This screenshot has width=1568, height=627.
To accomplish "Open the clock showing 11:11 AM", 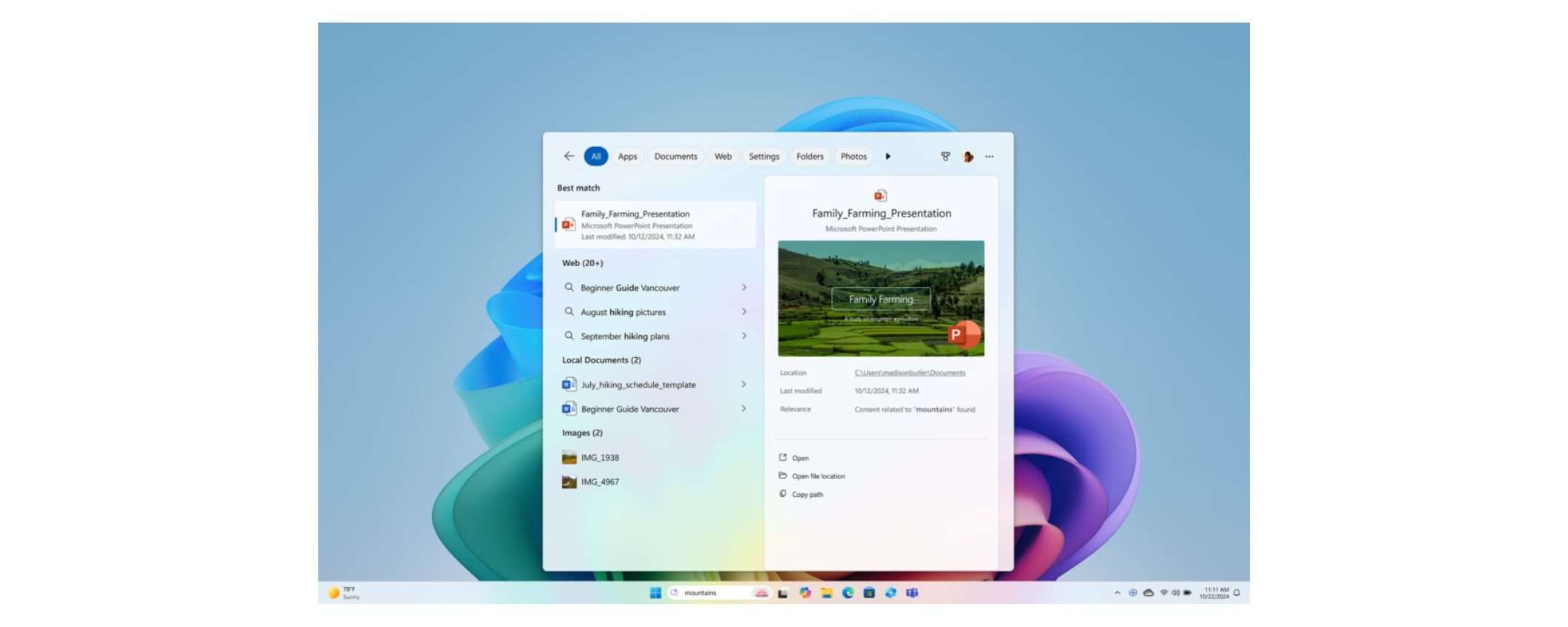I will pos(1214,592).
